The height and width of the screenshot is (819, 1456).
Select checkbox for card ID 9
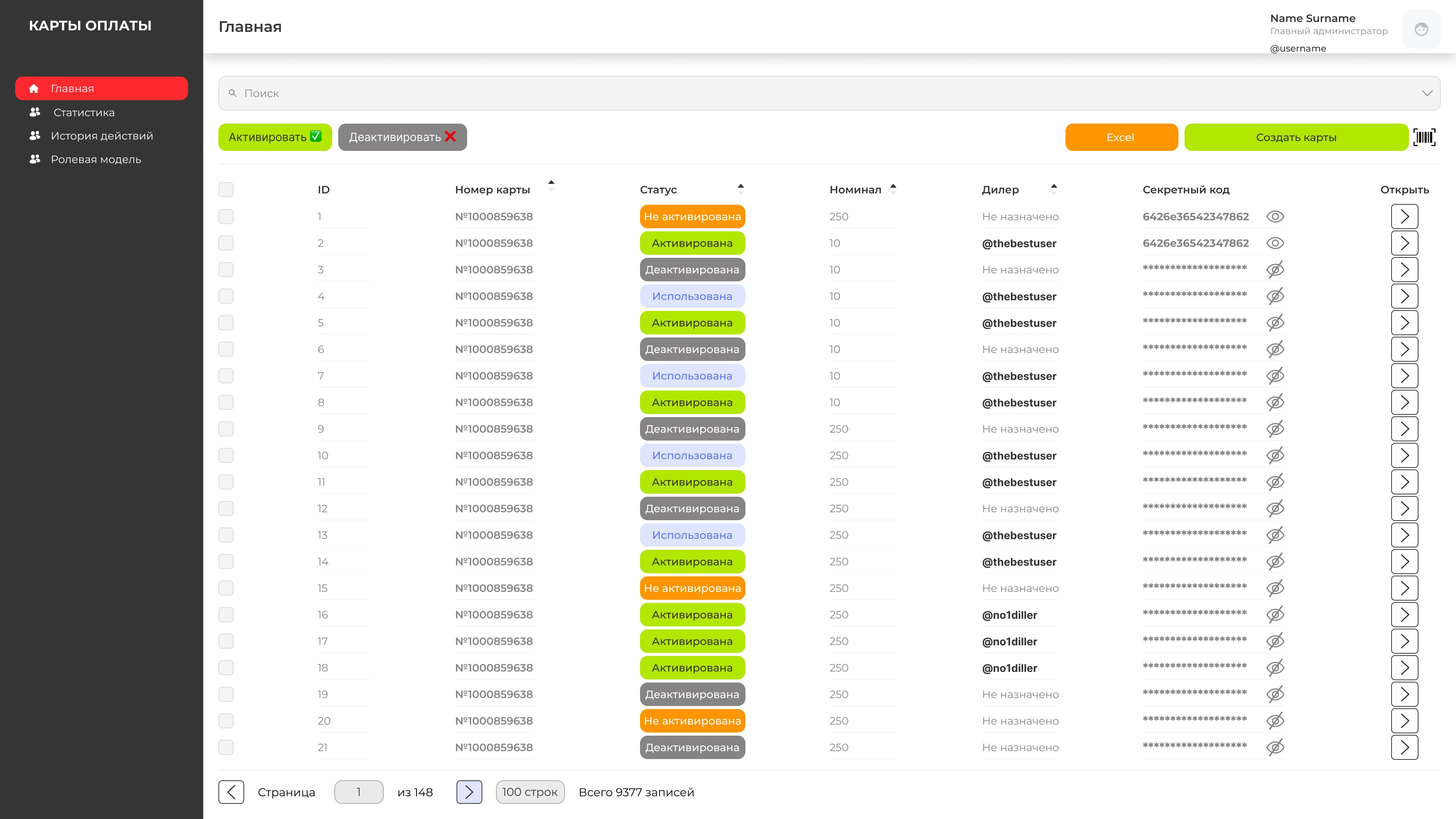[x=226, y=429]
